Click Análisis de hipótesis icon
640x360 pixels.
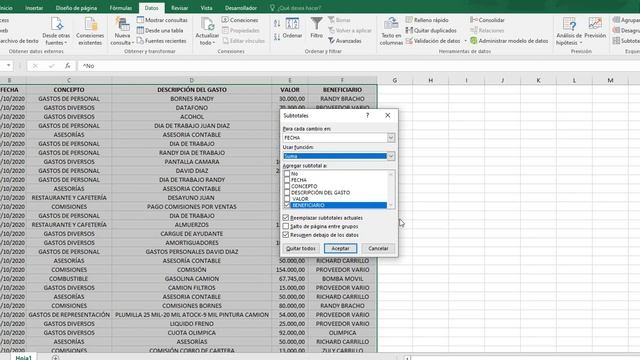coord(569,24)
